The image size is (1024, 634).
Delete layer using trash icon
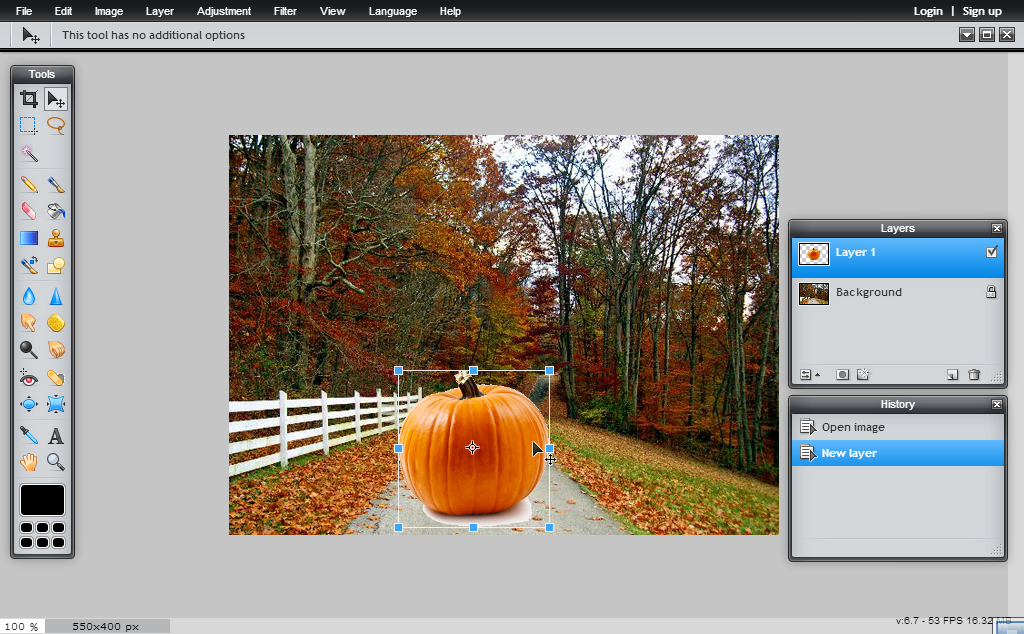pyautogui.click(x=974, y=375)
